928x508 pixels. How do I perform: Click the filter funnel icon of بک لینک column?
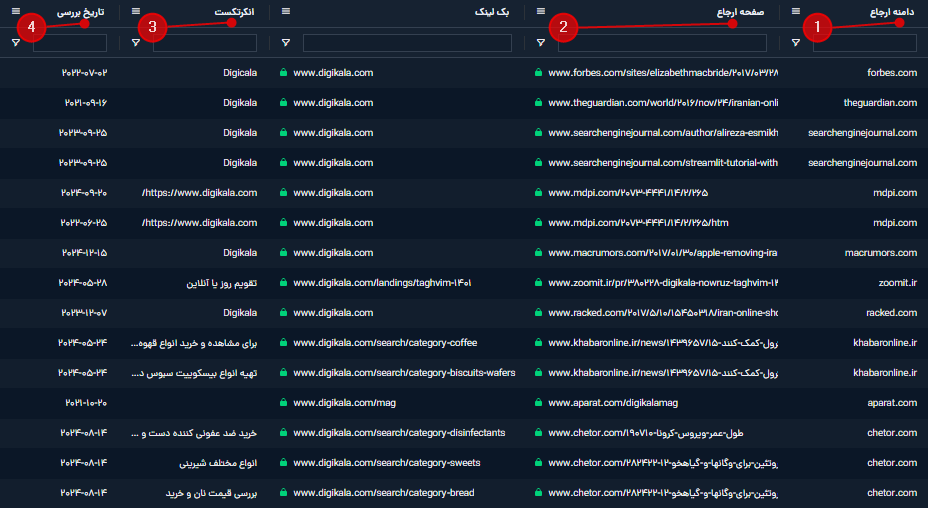pos(286,43)
